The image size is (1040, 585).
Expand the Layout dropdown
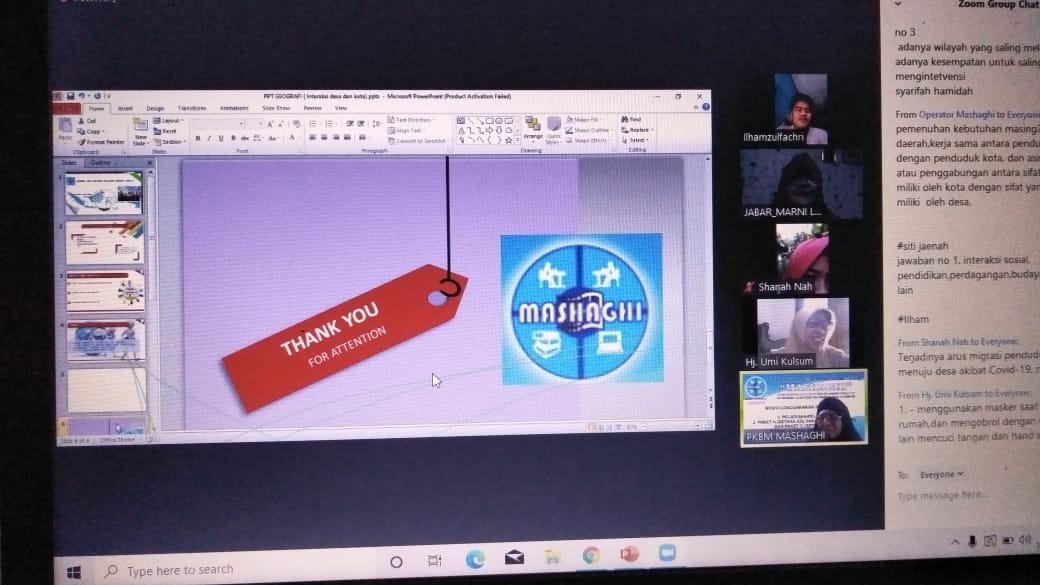point(168,121)
